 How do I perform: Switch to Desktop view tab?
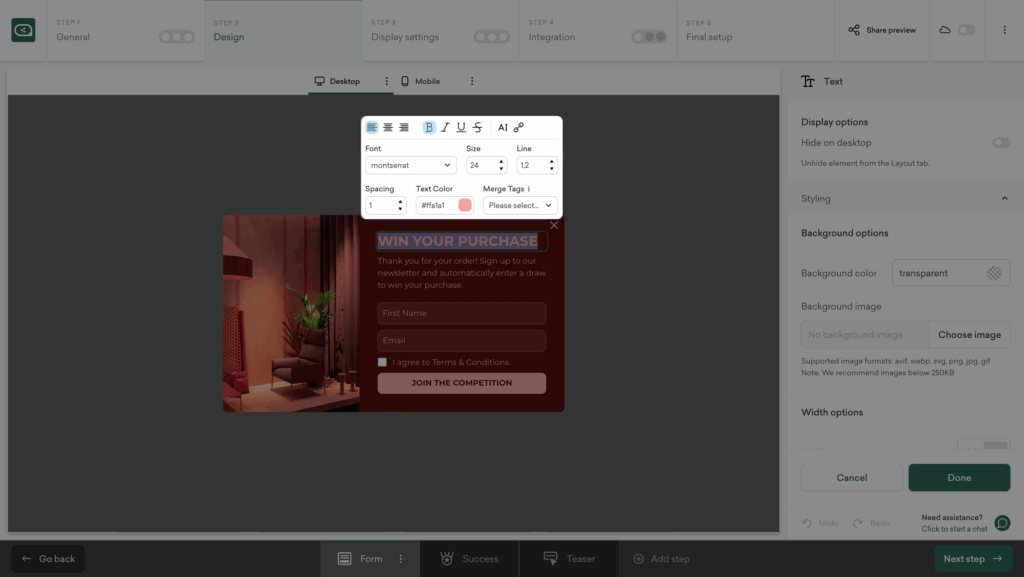337,81
